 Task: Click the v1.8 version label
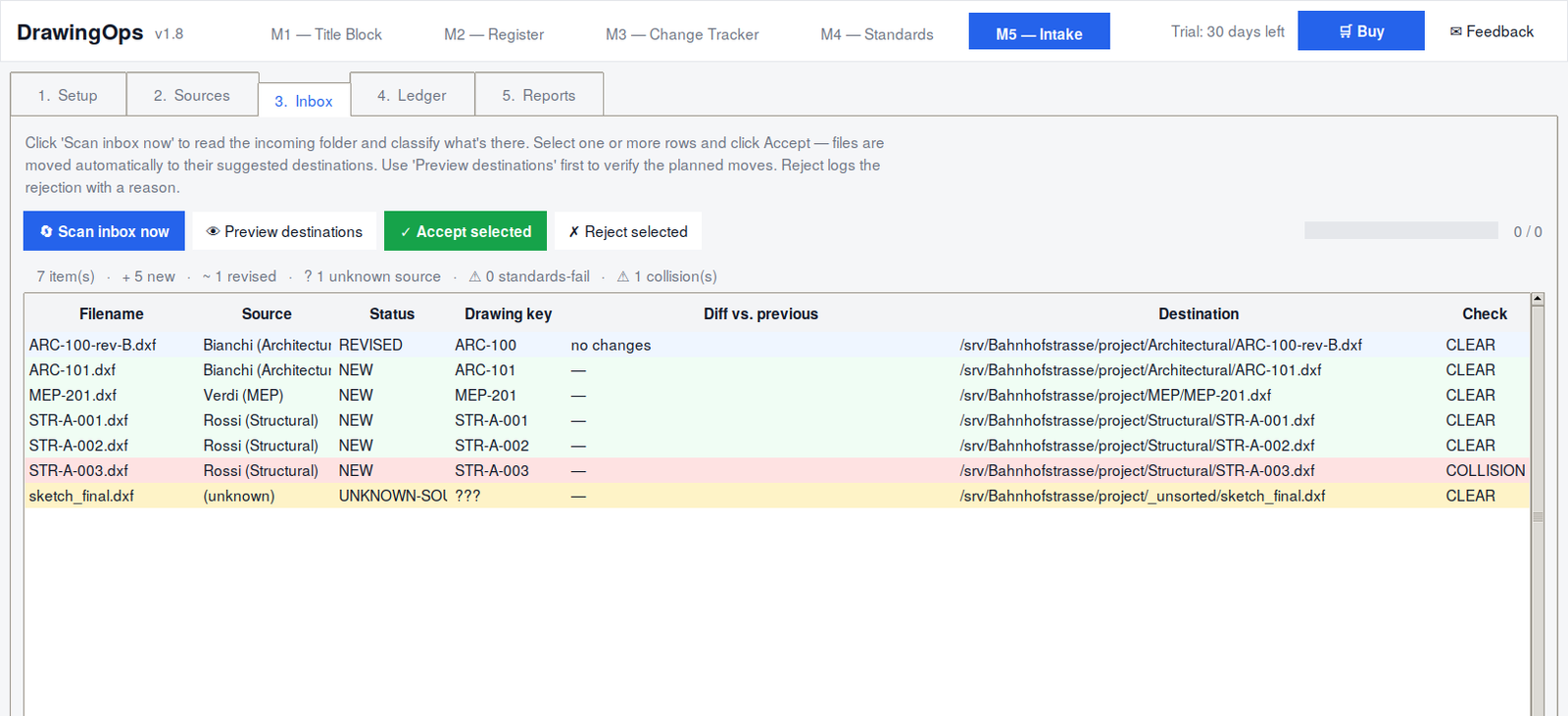point(169,34)
